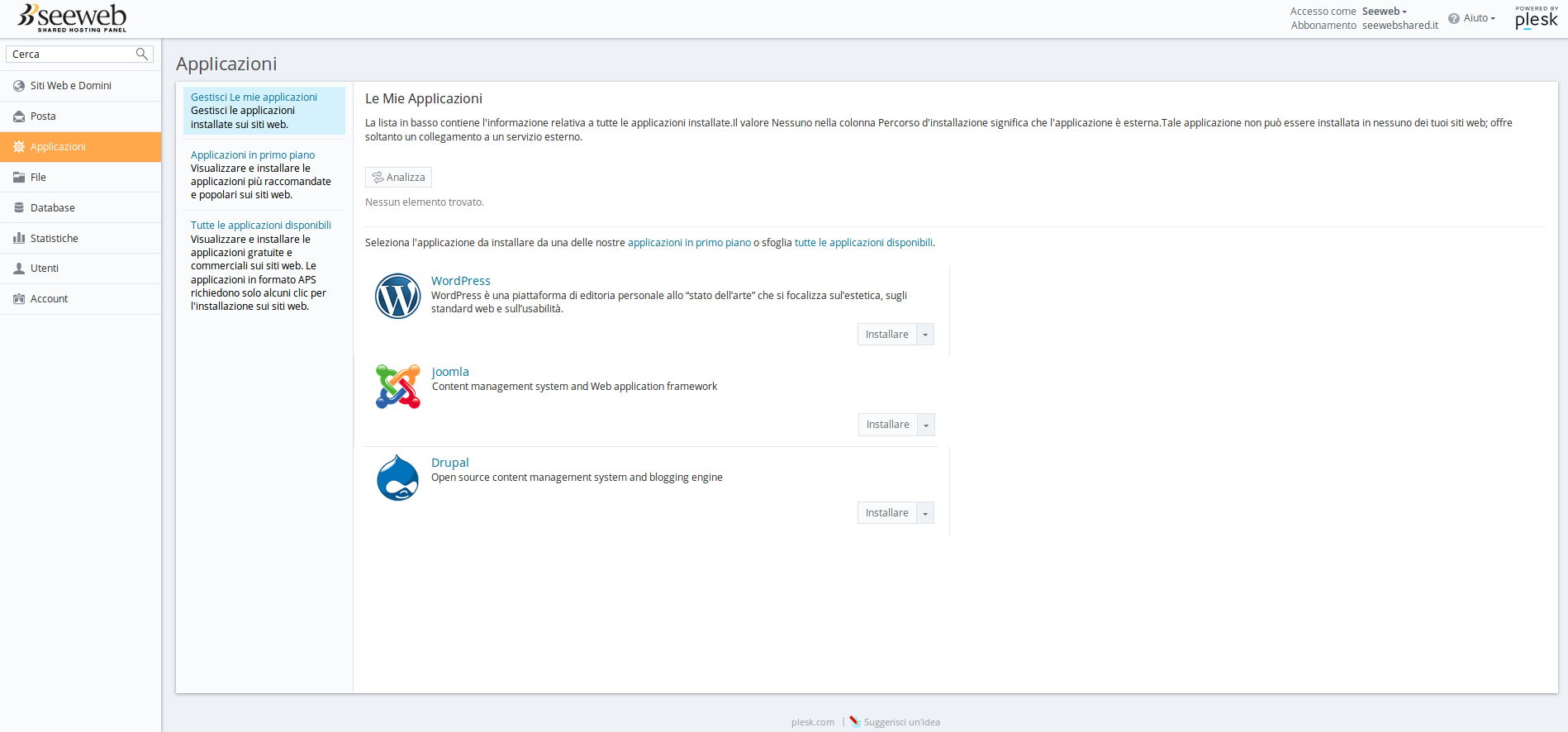Navigate to Database section
The height and width of the screenshot is (732, 1568).
point(81,208)
